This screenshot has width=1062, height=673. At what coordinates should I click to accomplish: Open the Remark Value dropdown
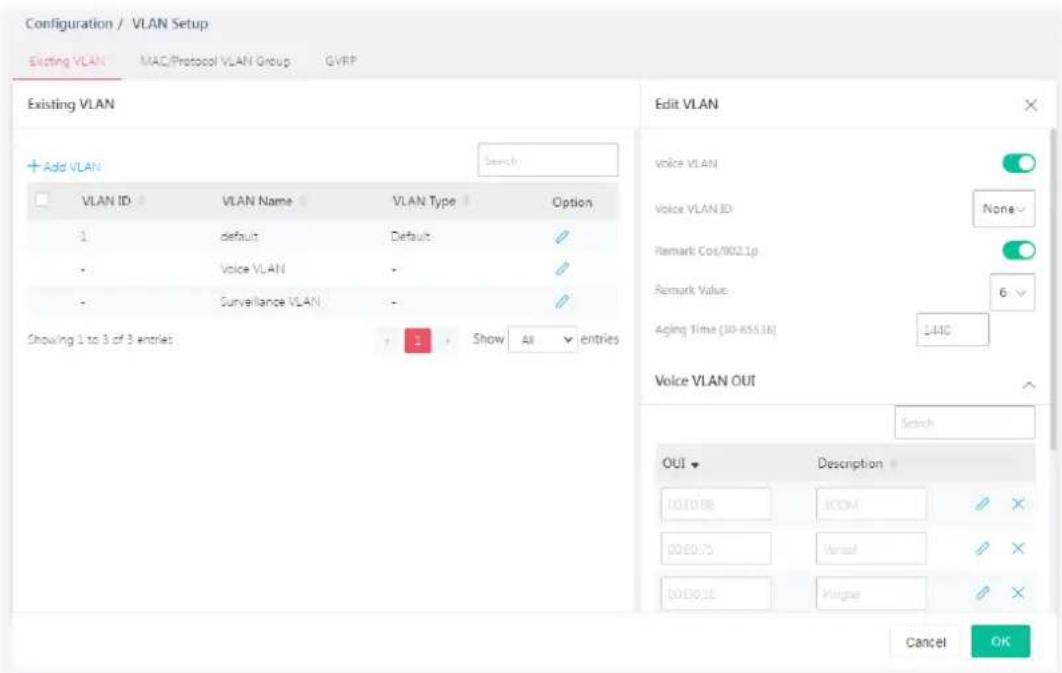1012,292
